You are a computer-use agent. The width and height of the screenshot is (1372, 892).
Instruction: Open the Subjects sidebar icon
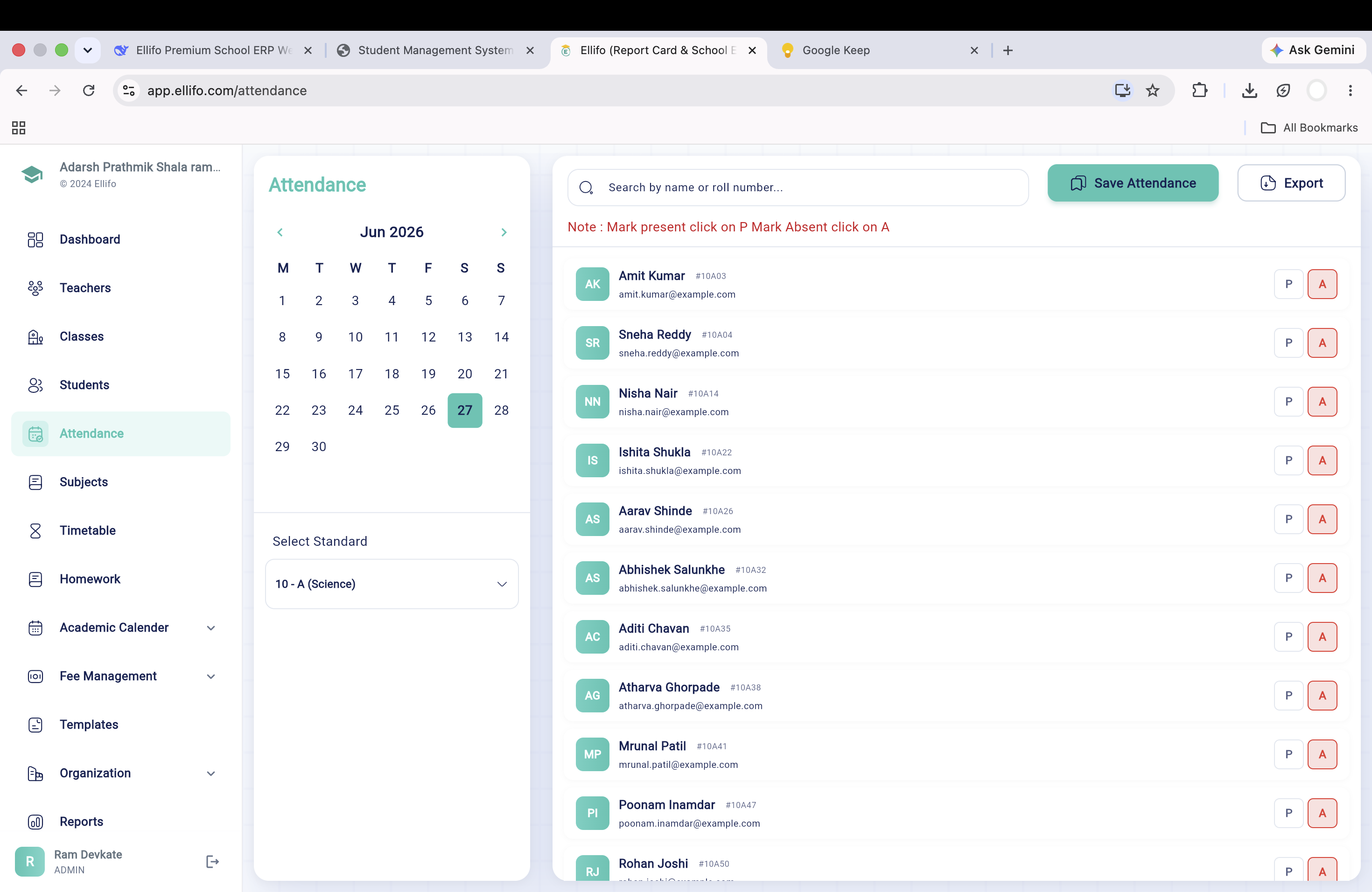point(35,482)
